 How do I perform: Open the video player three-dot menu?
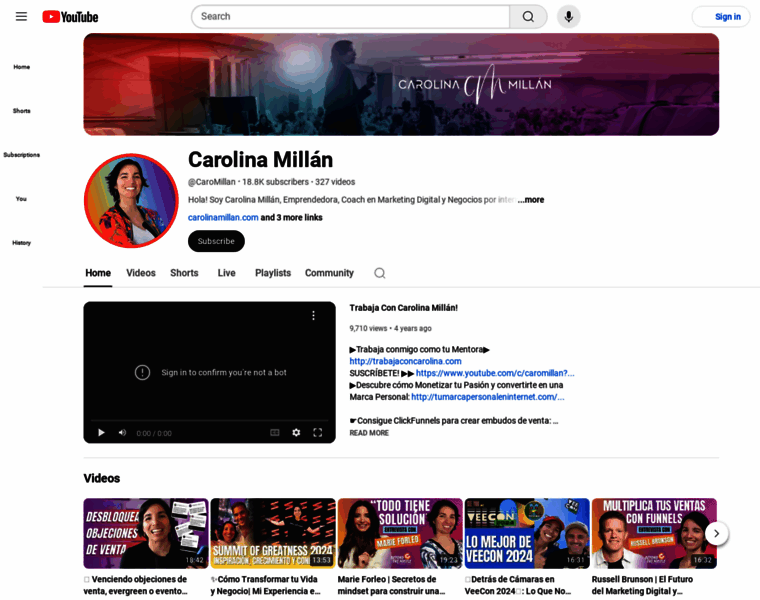pos(314,316)
